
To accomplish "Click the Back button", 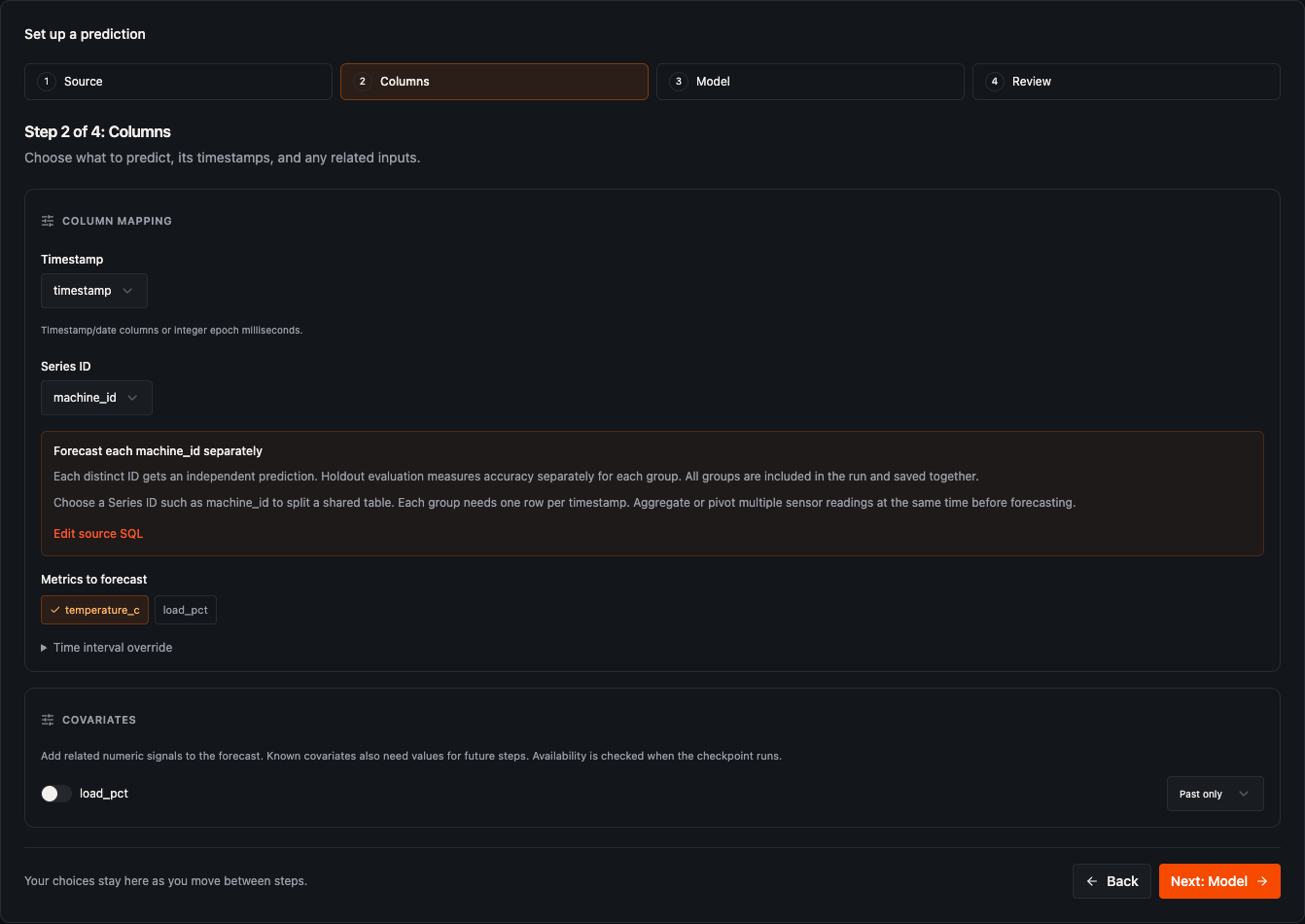I will pyautogui.click(x=1111, y=881).
